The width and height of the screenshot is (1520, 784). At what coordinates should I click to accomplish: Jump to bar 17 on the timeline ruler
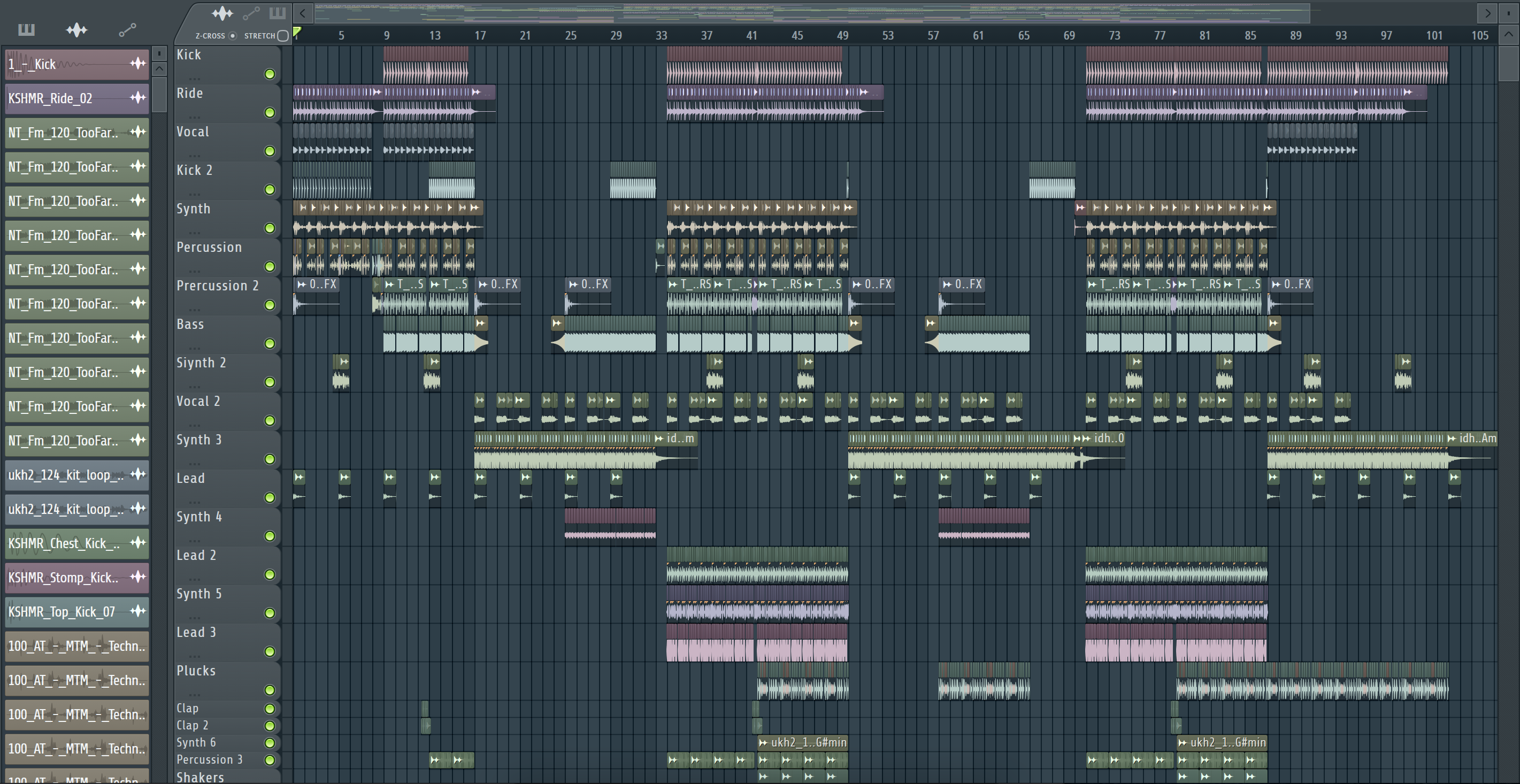click(x=480, y=35)
